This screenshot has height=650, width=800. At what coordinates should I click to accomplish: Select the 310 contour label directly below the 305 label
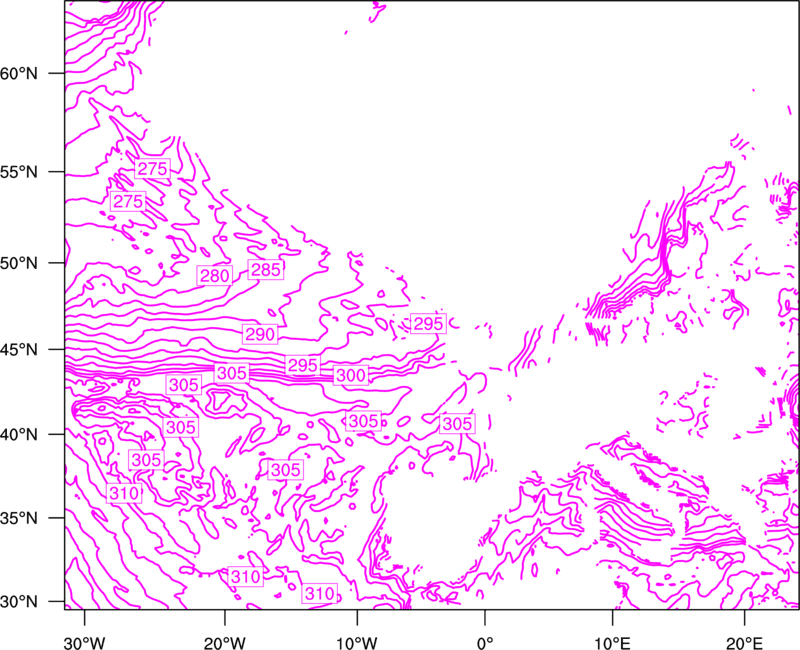tap(124, 493)
